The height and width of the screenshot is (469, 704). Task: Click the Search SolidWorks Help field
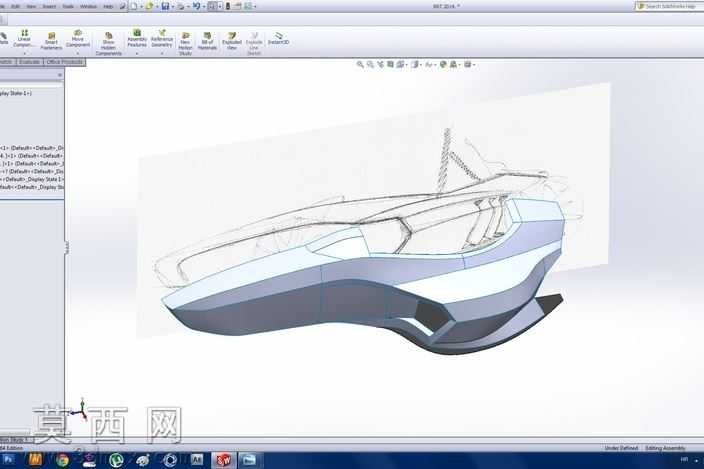point(670,6)
